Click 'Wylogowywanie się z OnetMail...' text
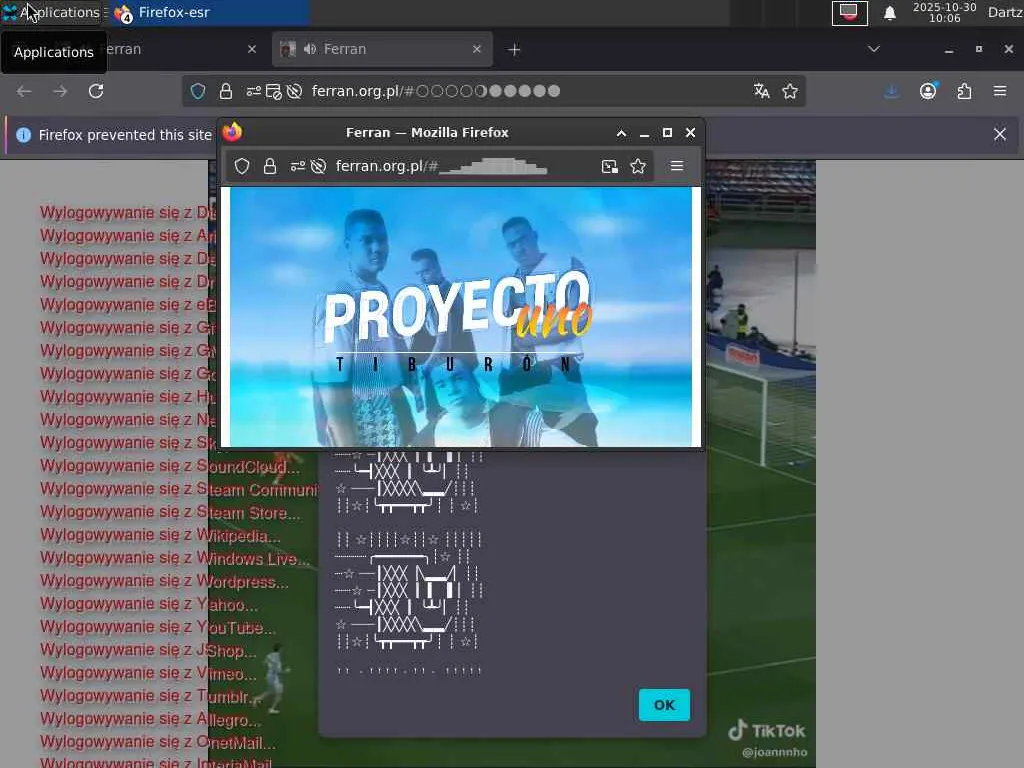Image resolution: width=1024 pixels, height=768 pixels. [x=157, y=742]
